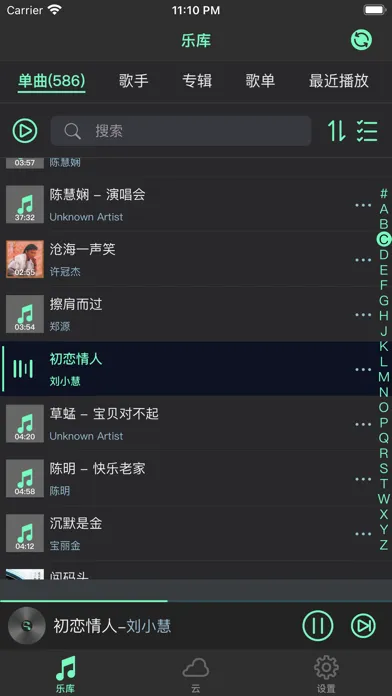Image resolution: width=392 pixels, height=696 pixels.
Task: Tap the sync refresh icon in header
Action: coord(361,40)
